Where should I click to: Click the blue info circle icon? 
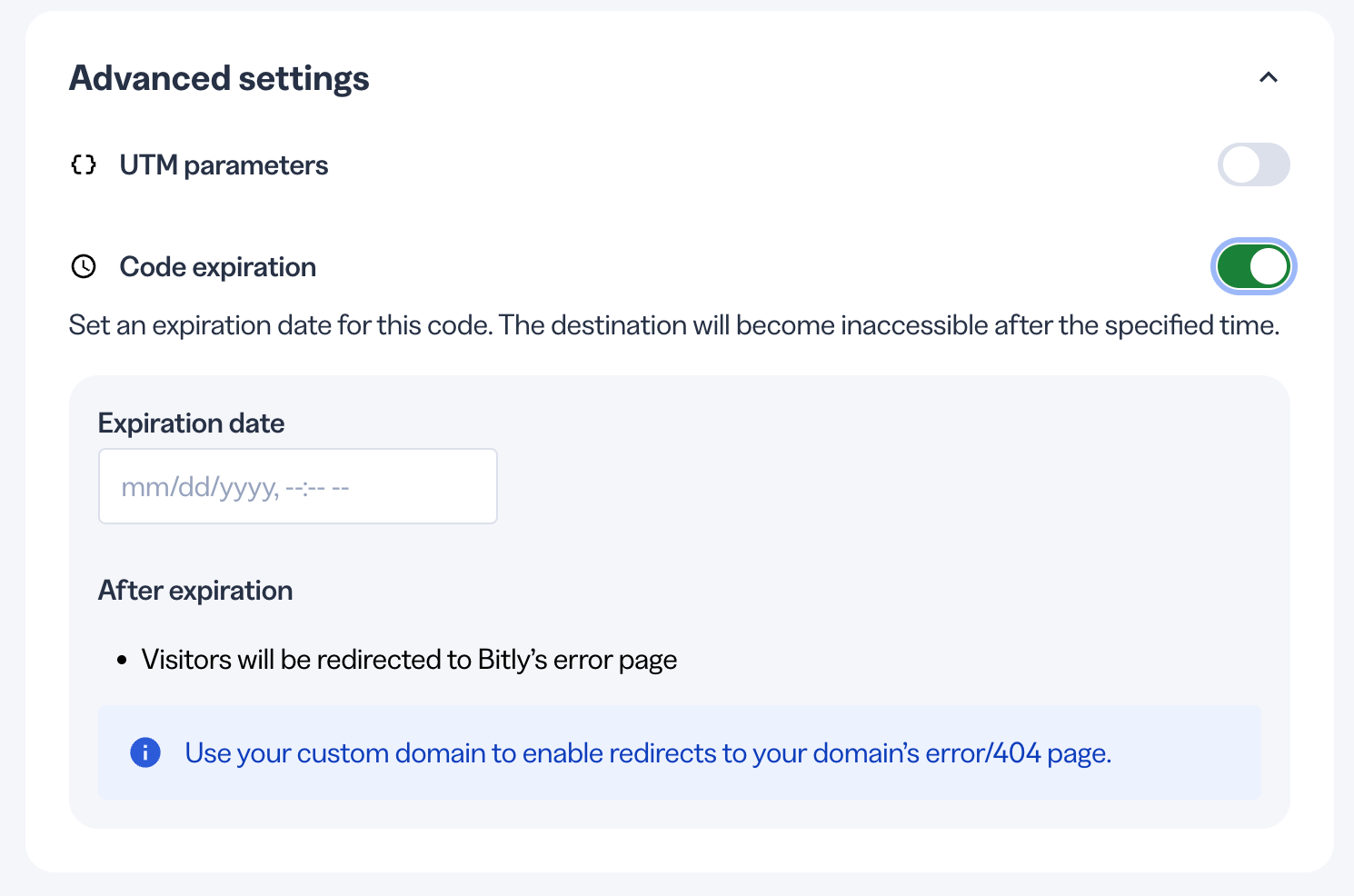click(x=145, y=752)
